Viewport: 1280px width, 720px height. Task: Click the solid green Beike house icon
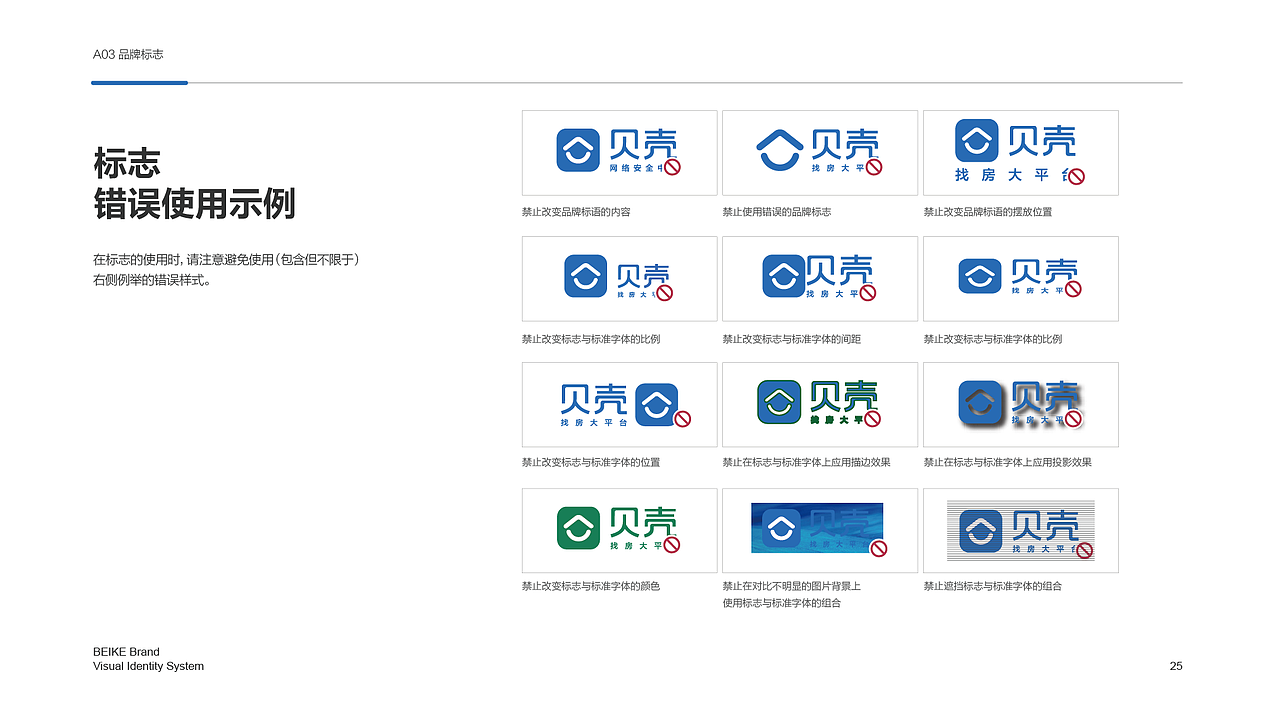click(578, 528)
